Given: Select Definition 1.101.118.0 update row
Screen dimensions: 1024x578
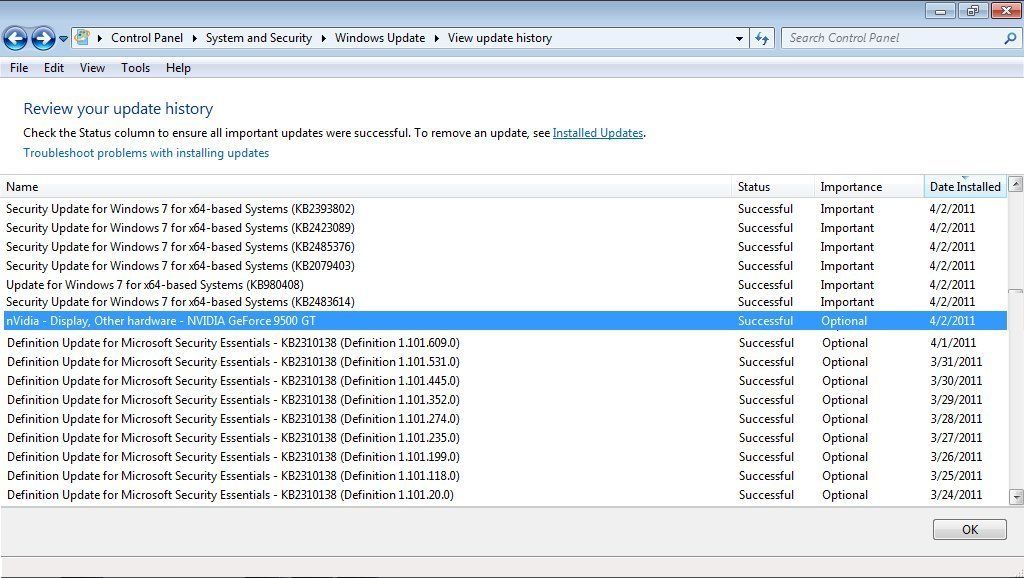Looking at the screenshot, I should 503,475.
